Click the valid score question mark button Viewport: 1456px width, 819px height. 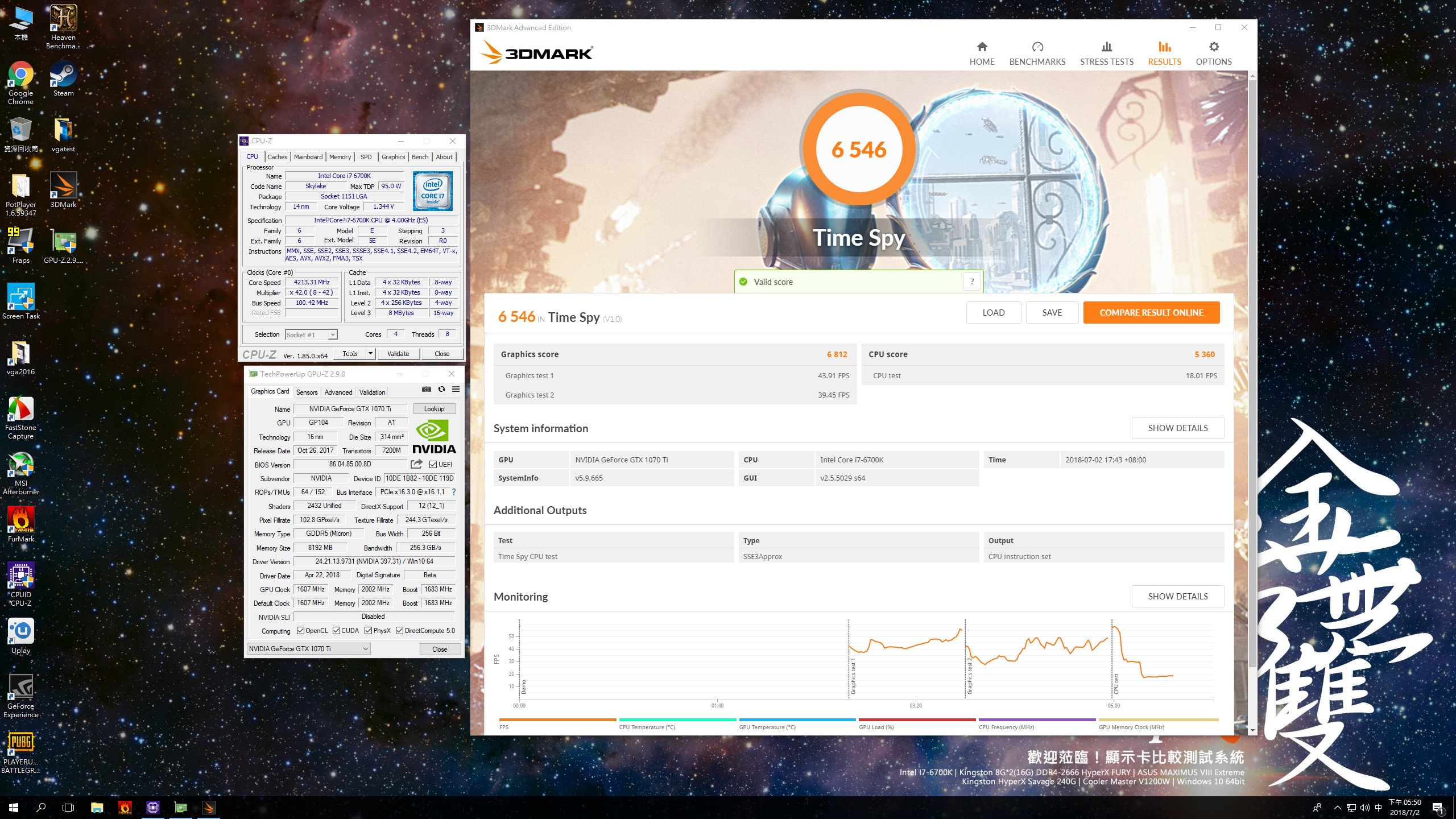pos(972,282)
